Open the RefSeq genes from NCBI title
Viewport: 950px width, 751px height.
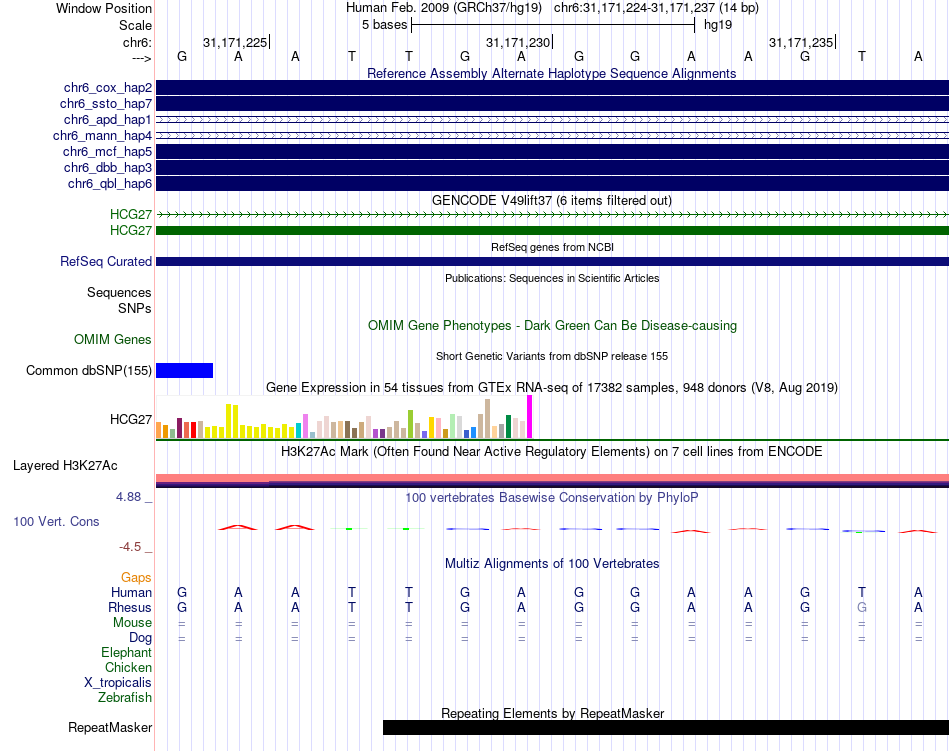pos(552,247)
